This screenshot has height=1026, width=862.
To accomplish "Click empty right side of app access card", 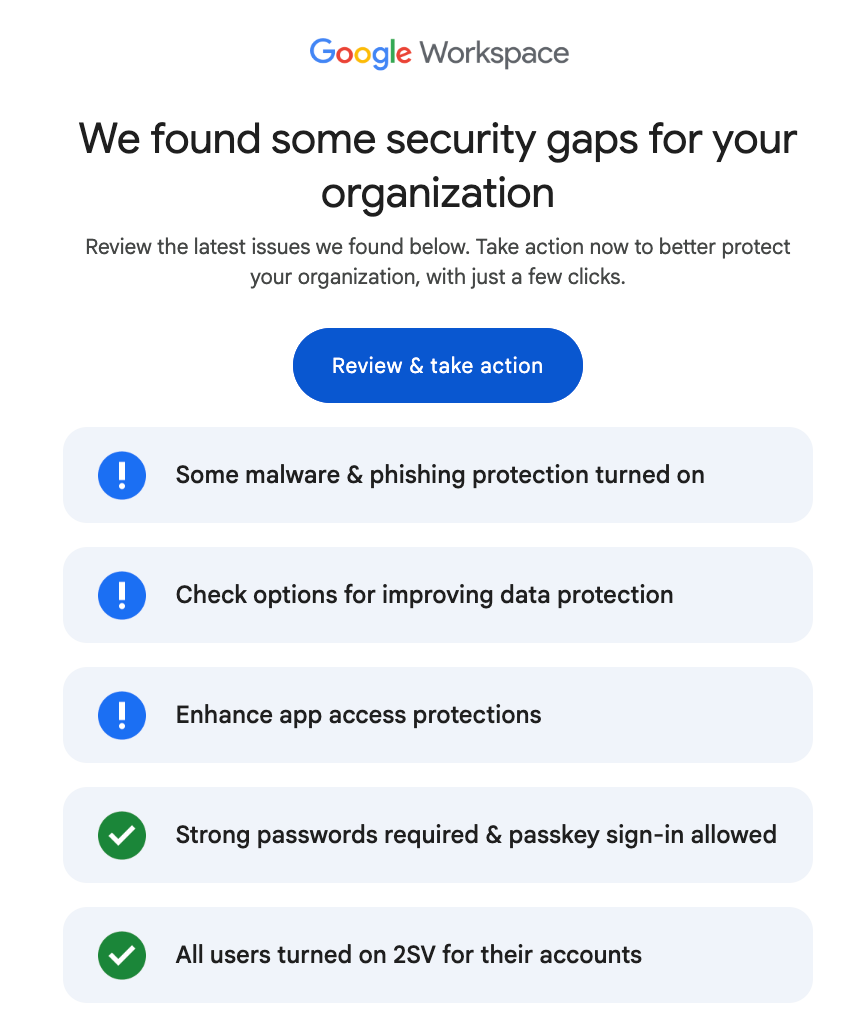I will (x=700, y=715).
